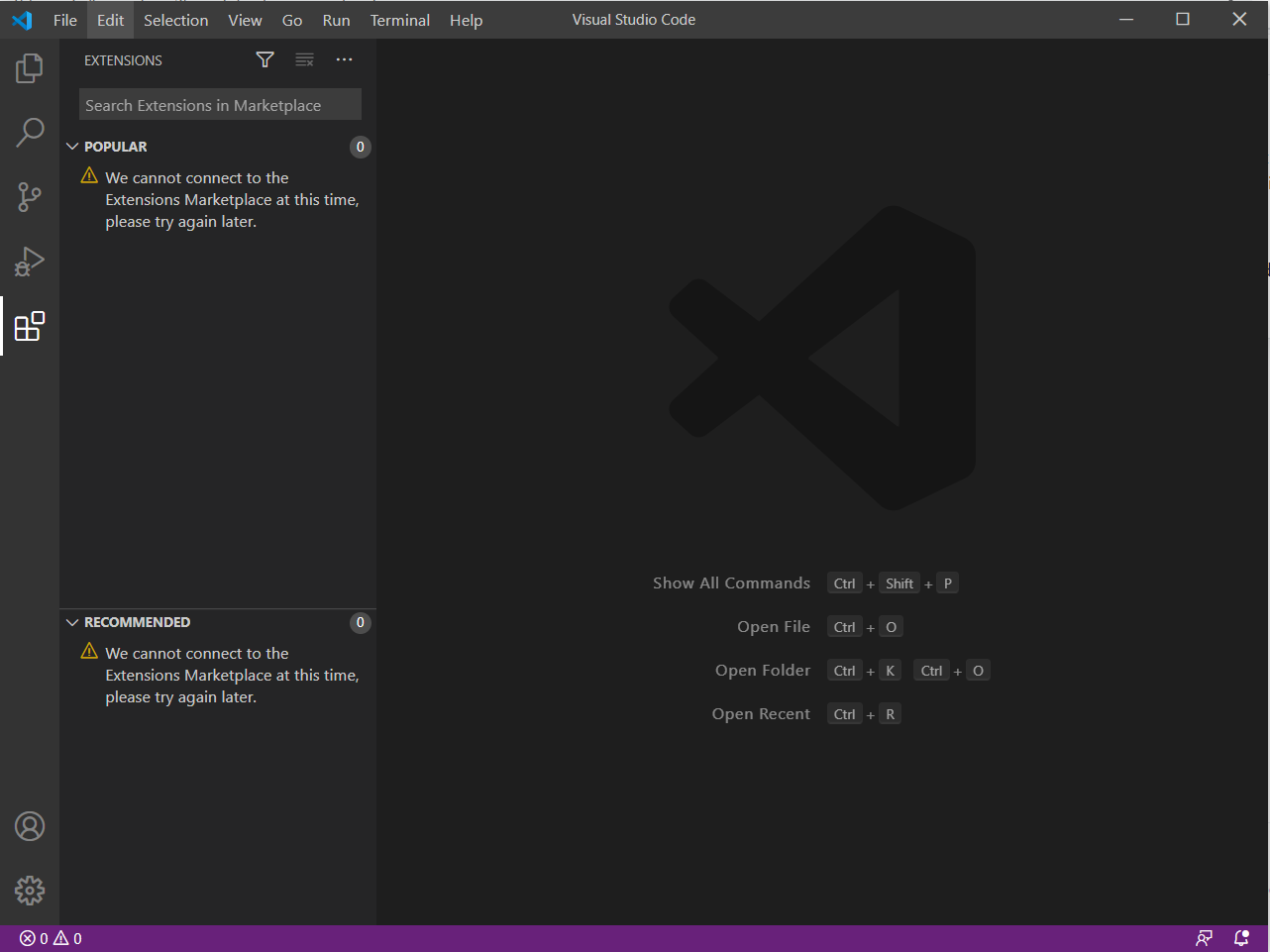Screen dimensions: 1270x952
Task: Select the Search icon in activity bar
Action: [29, 132]
